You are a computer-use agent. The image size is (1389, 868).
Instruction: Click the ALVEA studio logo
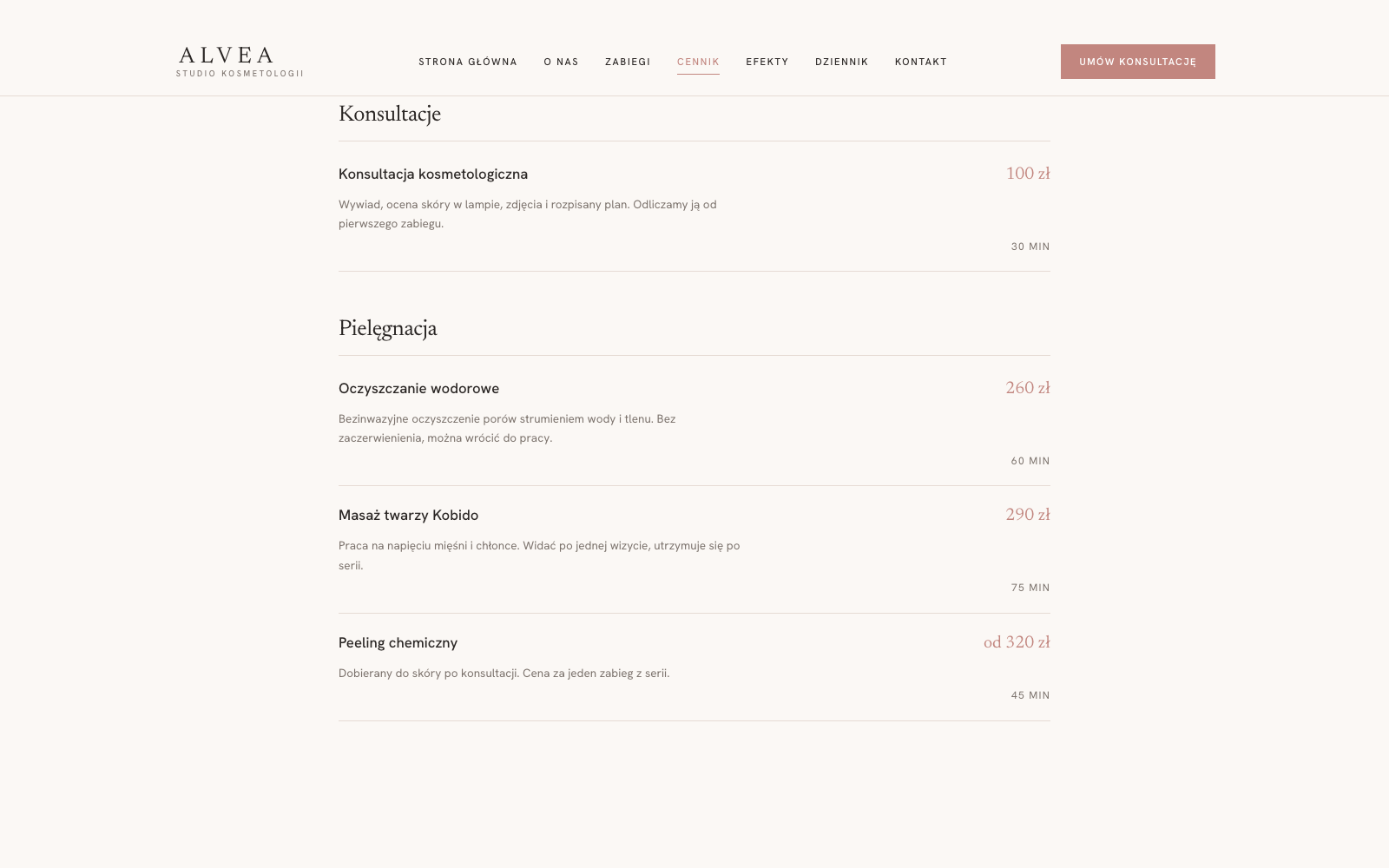tap(240, 62)
